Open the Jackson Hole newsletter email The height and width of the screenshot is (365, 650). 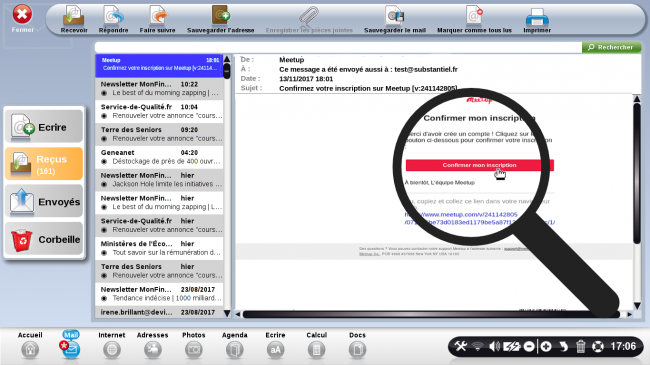click(x=159, y=180)
